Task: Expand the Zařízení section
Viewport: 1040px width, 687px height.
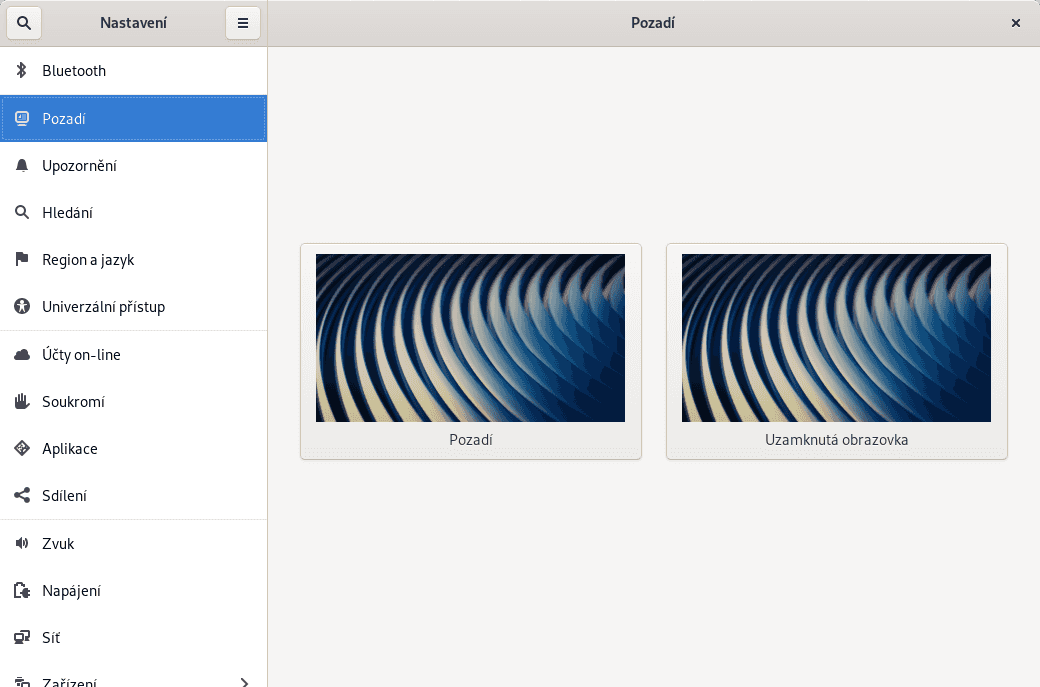Action: click(x=133, y=680)
